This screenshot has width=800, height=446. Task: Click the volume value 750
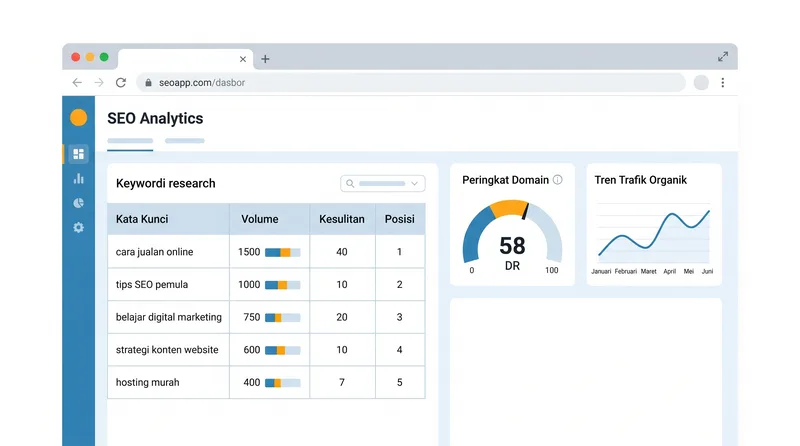click(x=252, y=317)
